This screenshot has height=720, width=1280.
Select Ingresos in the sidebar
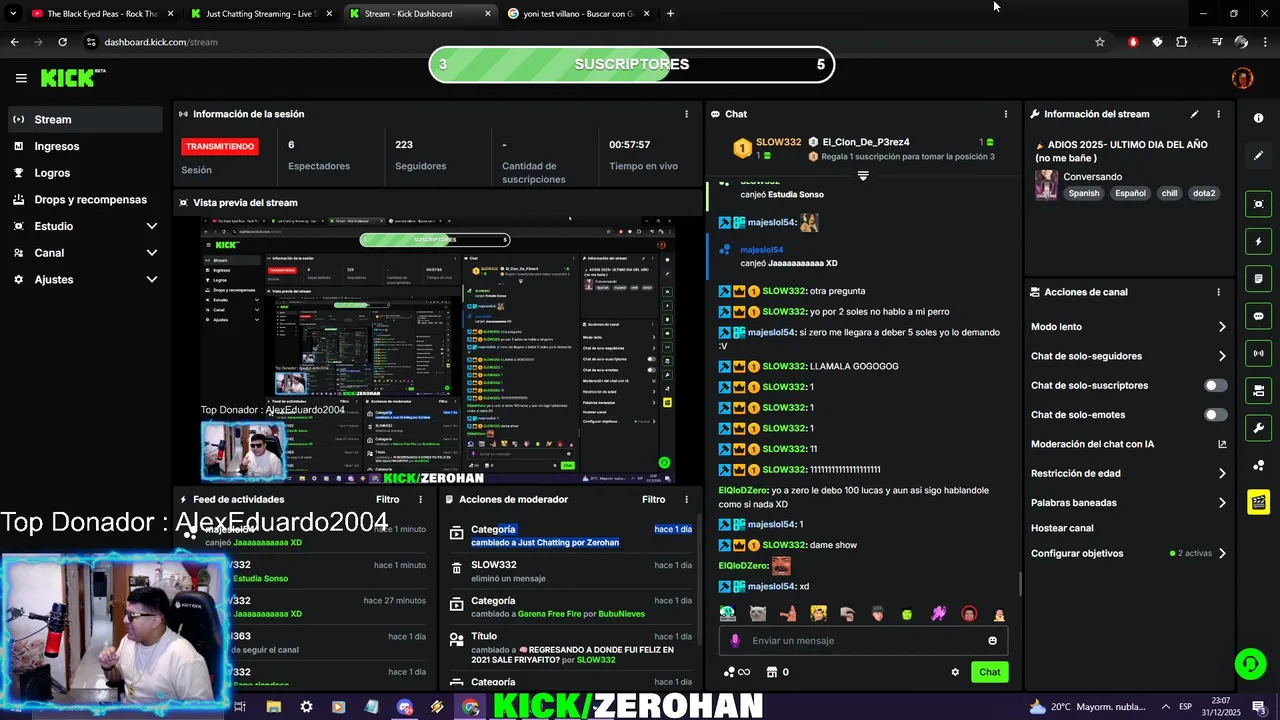(x=85, y=146)
